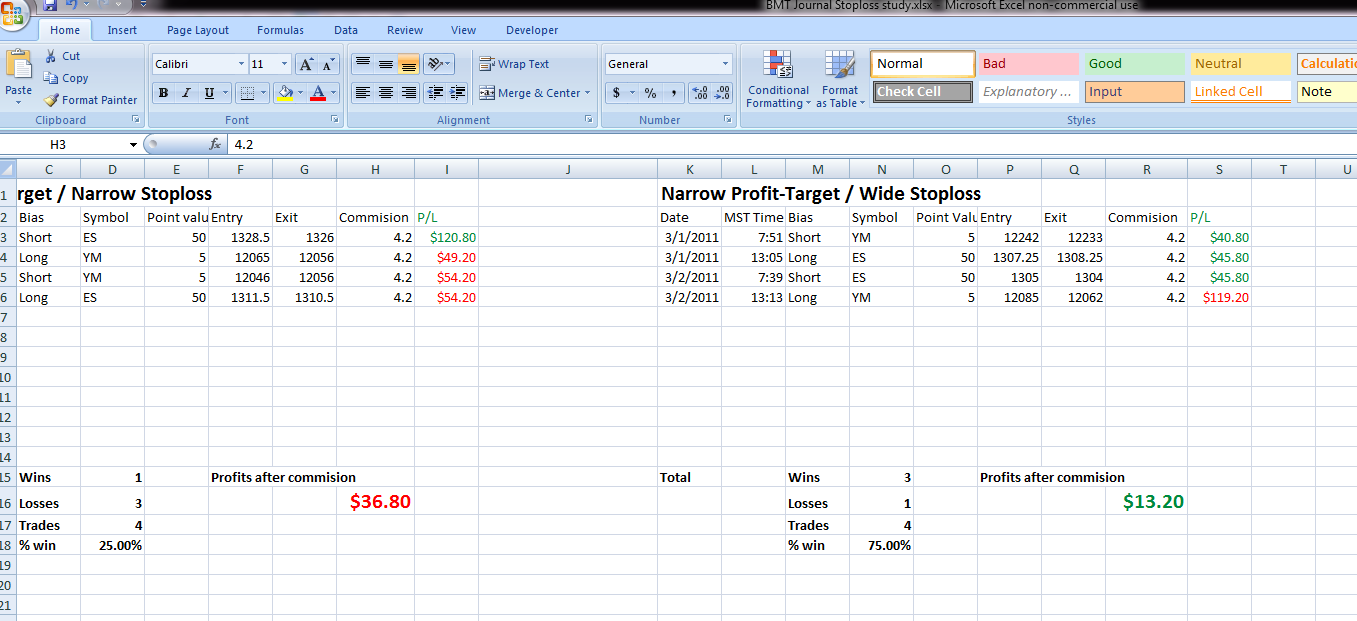Activate the Format Painter
The width and height of the screenshot is (1357, 621).
pos(90,100)
